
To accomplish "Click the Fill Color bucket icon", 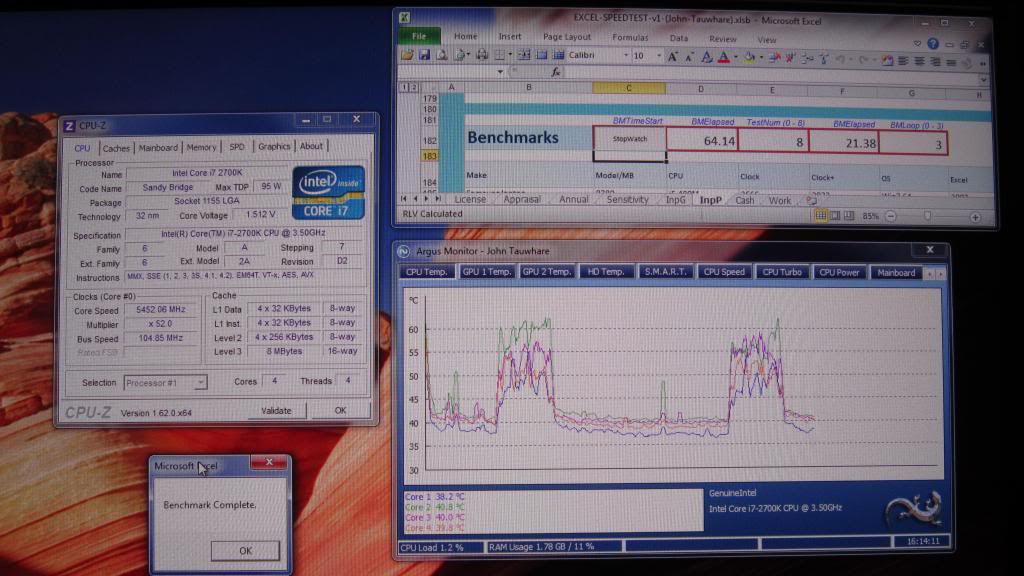I will tap(749, 59).
